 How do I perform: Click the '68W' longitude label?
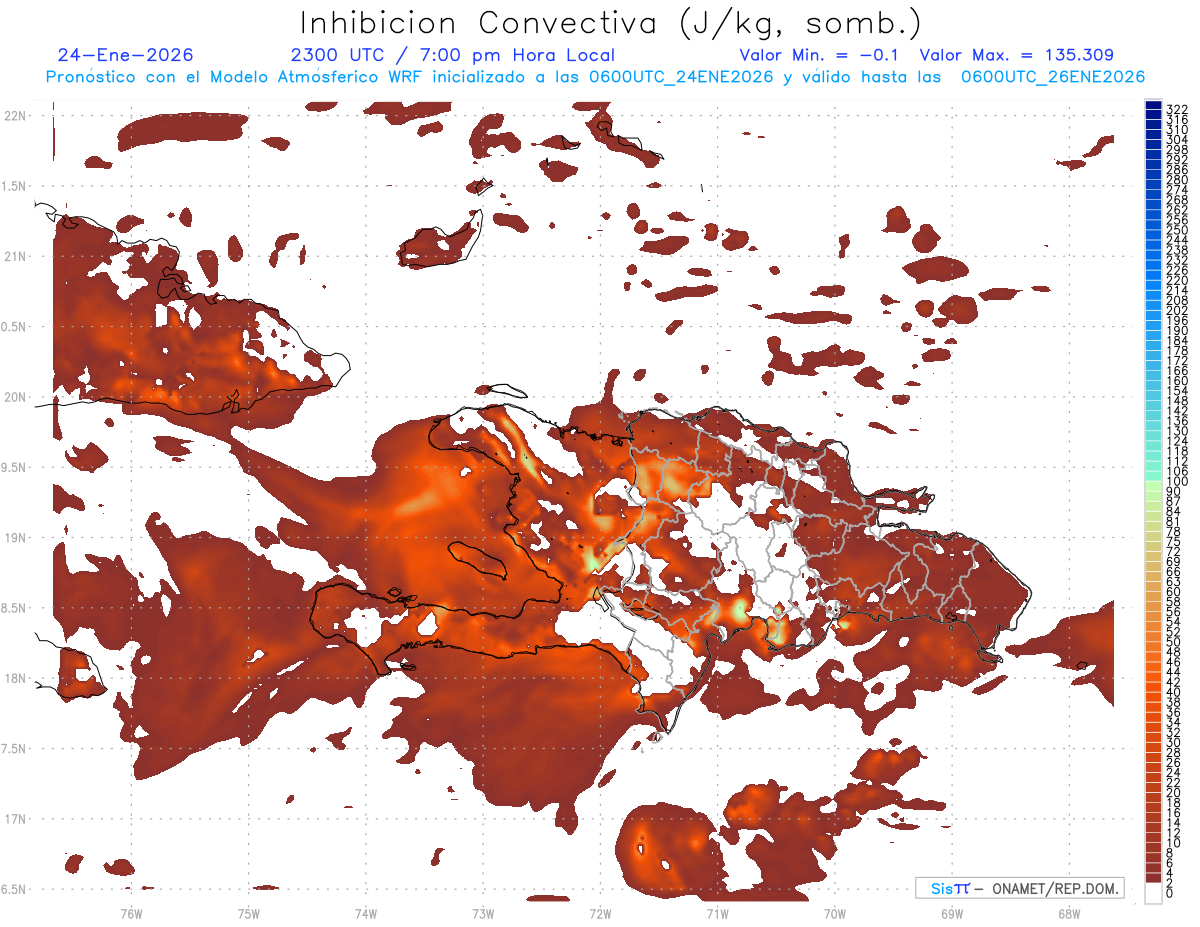click(1069, 913)
